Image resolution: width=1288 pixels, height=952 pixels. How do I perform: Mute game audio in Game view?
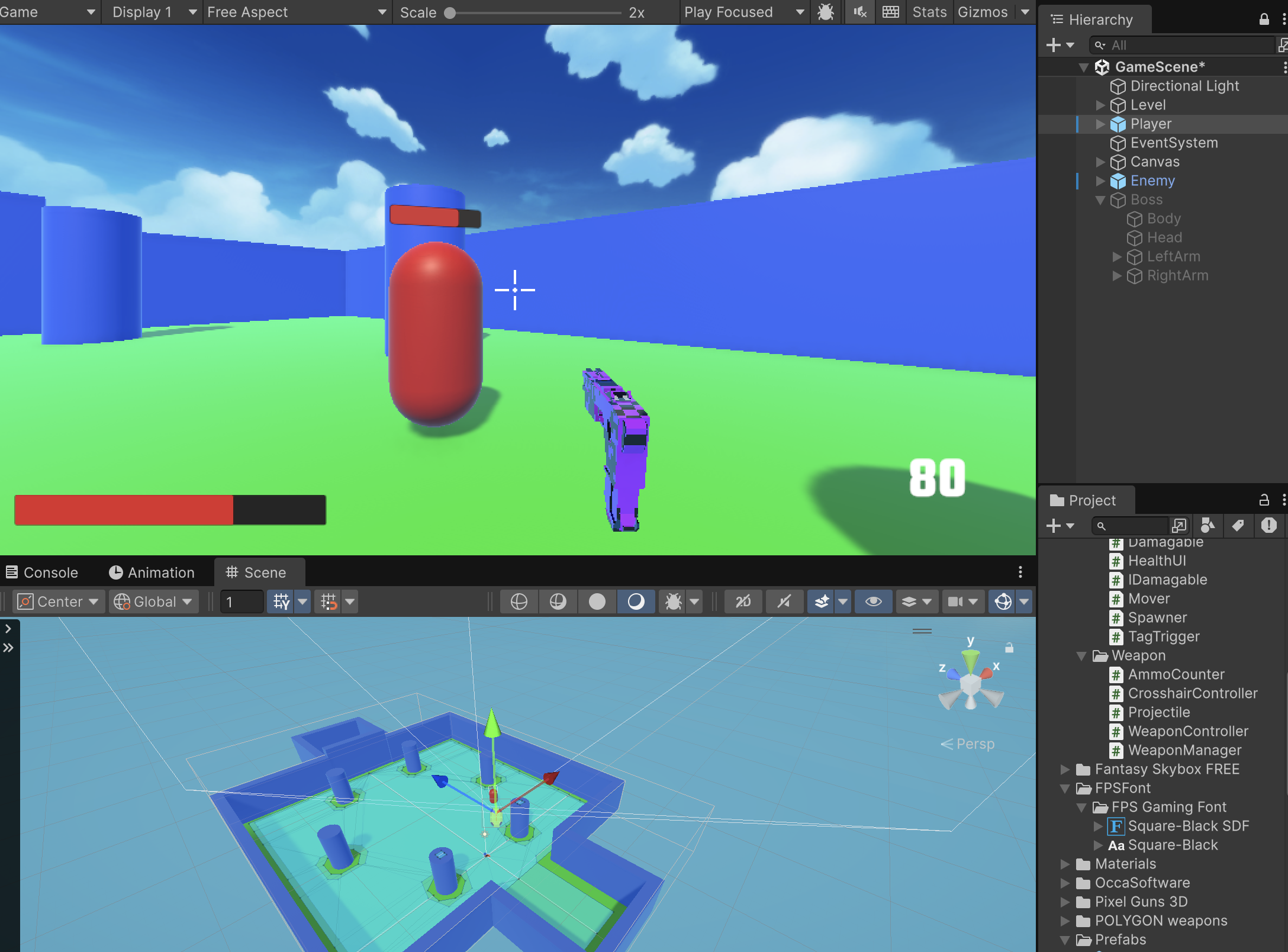pos(860,12)
